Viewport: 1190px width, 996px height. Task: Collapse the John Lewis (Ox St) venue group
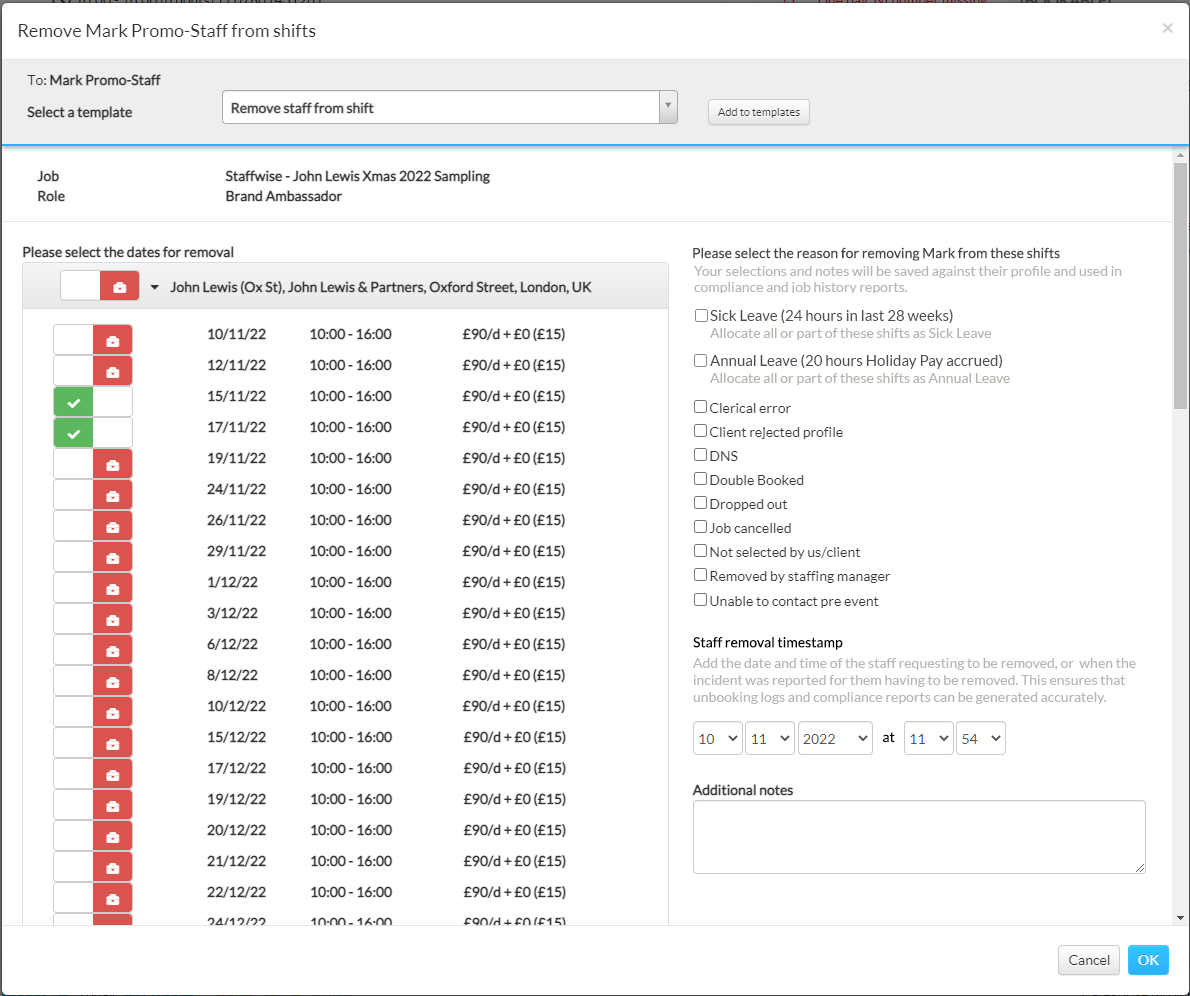(x=155, y=288)
